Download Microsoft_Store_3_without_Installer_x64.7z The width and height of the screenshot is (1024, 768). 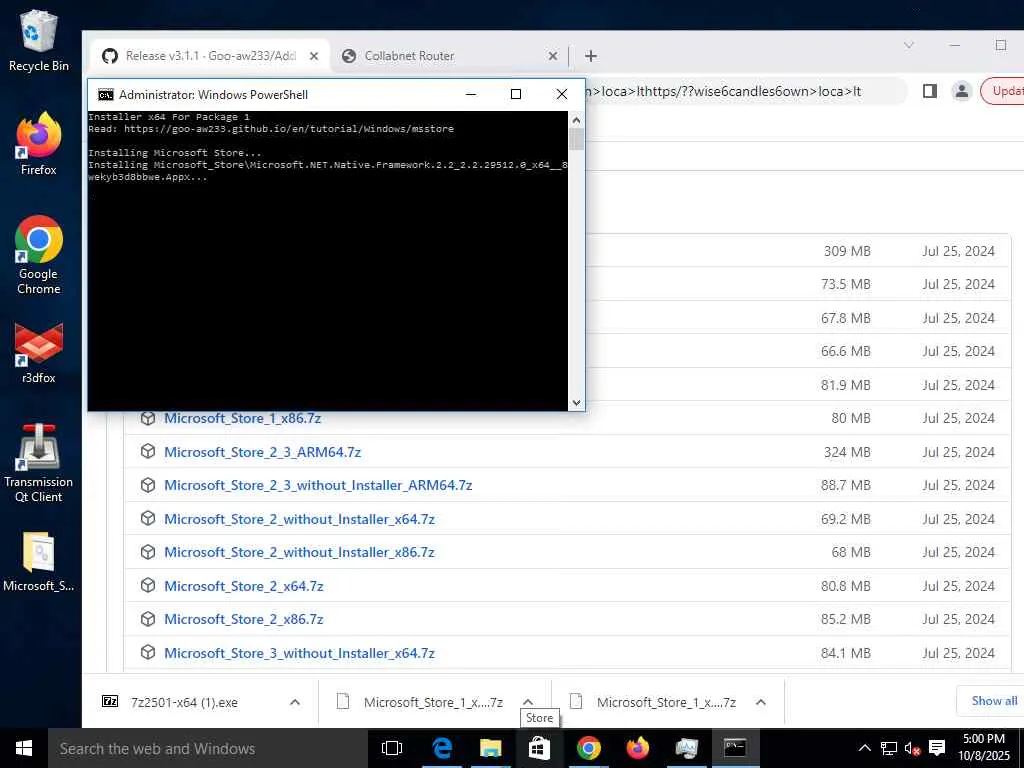point(299,653)
